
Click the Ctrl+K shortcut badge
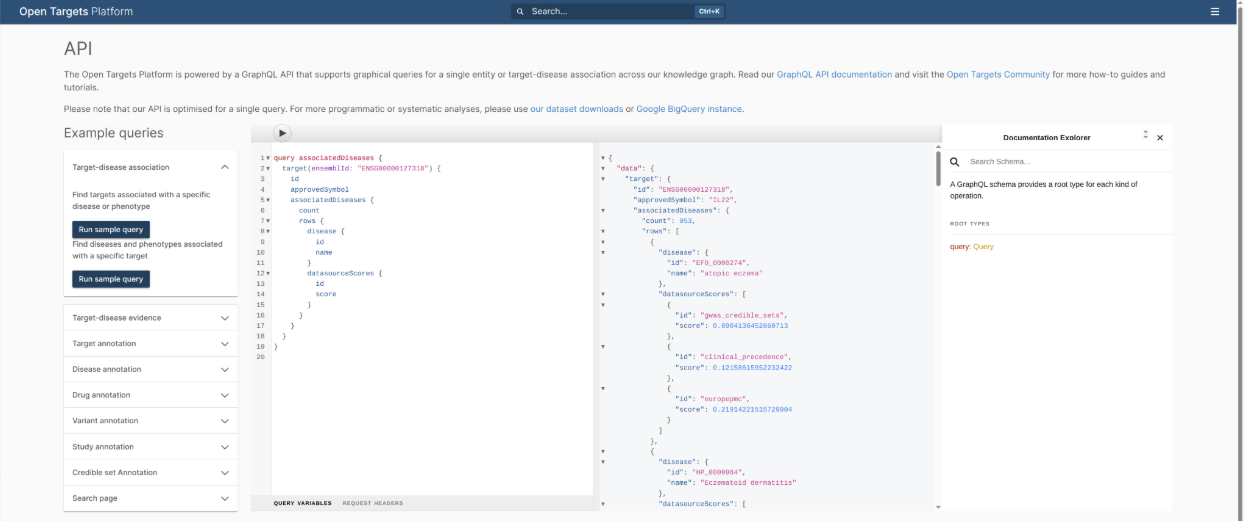[x=709, y=12]
